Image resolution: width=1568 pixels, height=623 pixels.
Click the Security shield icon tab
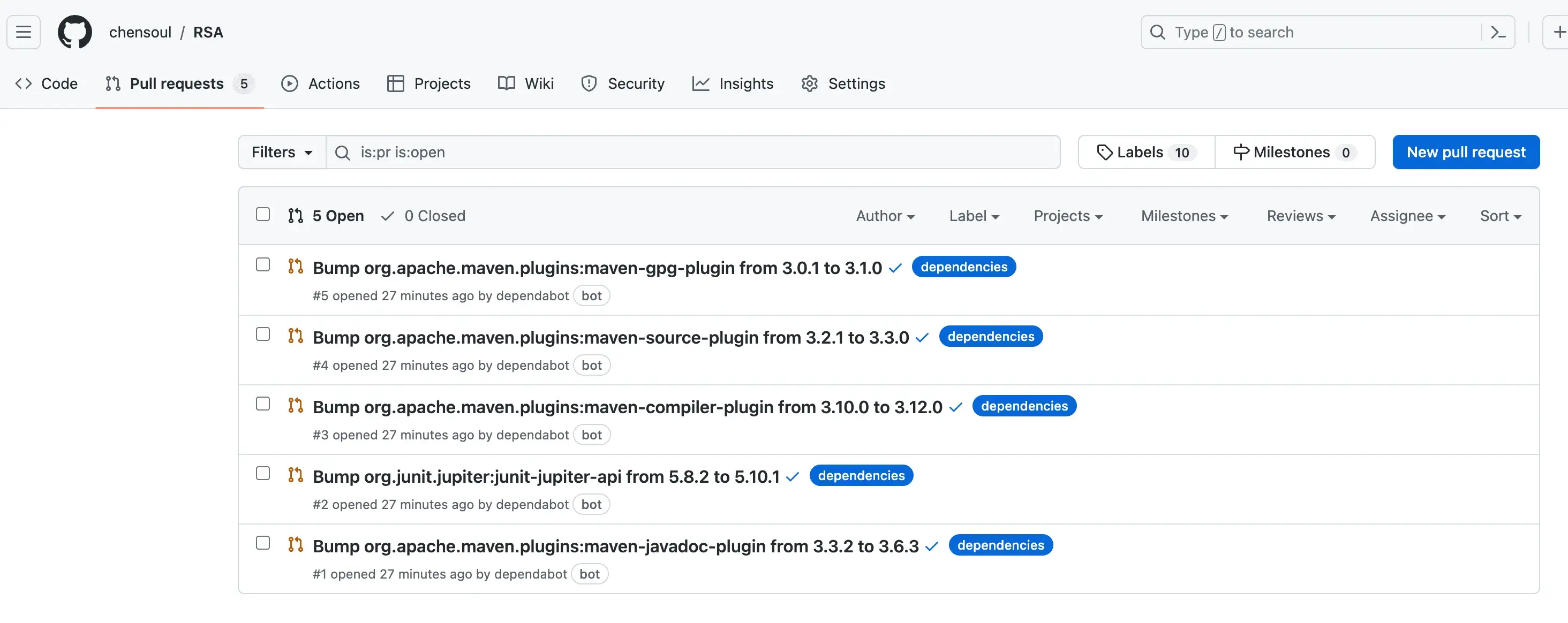click(x=623, y=84)
